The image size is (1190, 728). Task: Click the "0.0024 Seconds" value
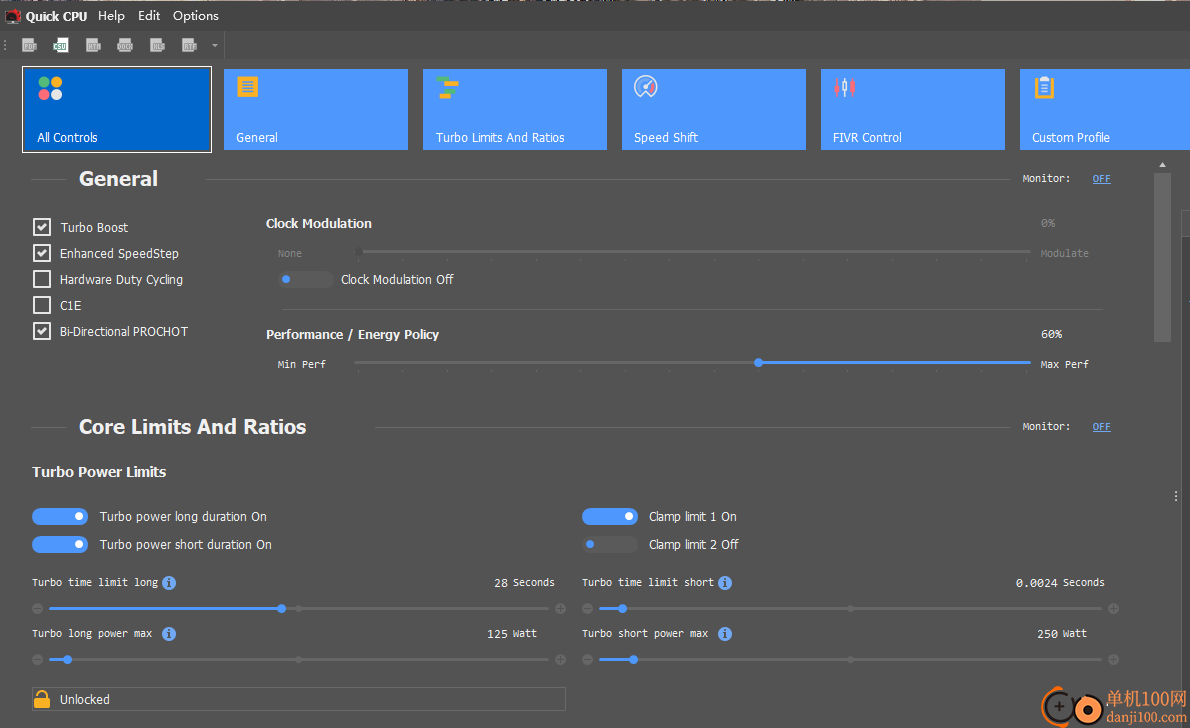click(x=1060, y=583)
